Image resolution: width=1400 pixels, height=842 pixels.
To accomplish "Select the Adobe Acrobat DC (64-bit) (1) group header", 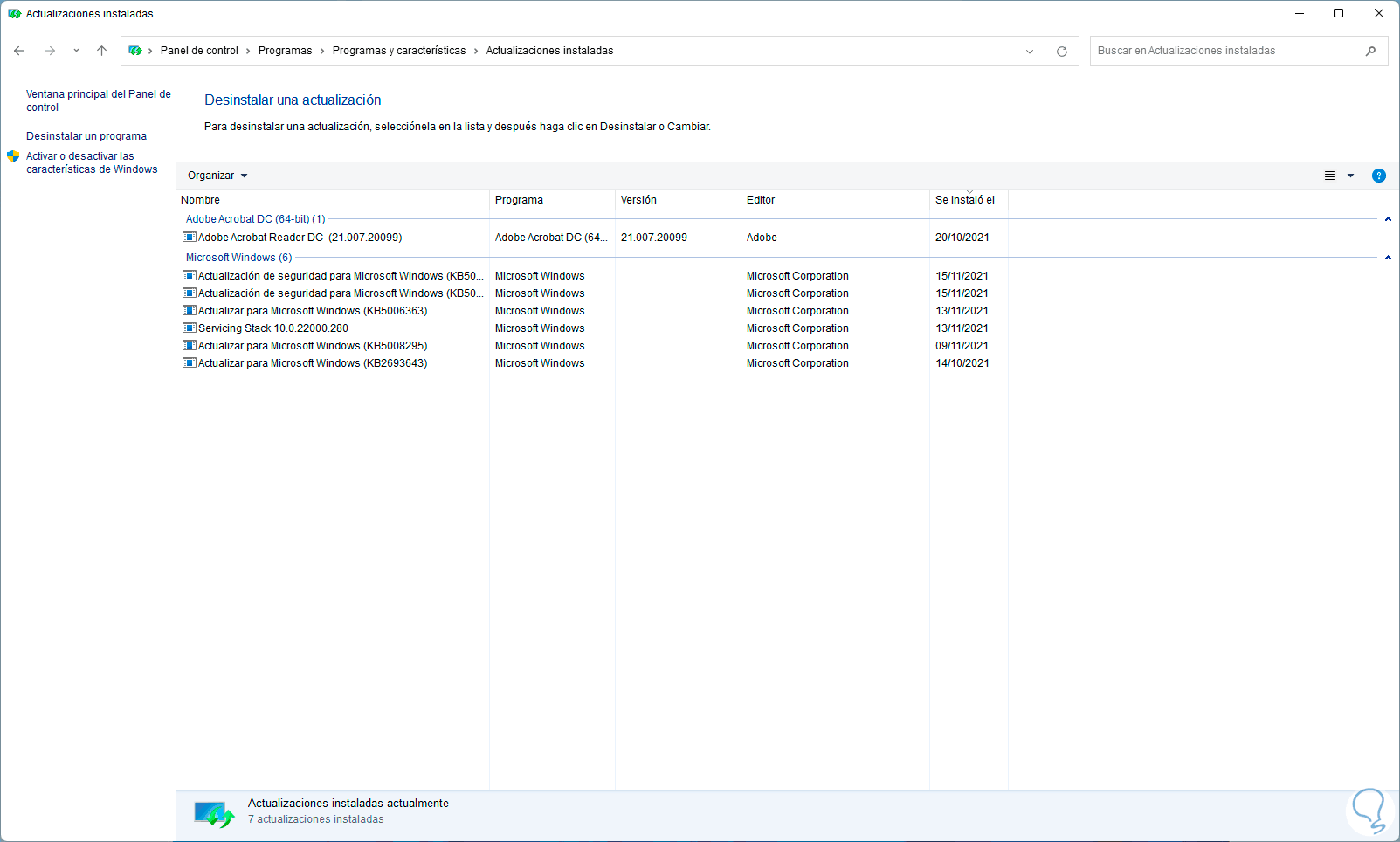I will pyautogui.click(x=255, y=219).
